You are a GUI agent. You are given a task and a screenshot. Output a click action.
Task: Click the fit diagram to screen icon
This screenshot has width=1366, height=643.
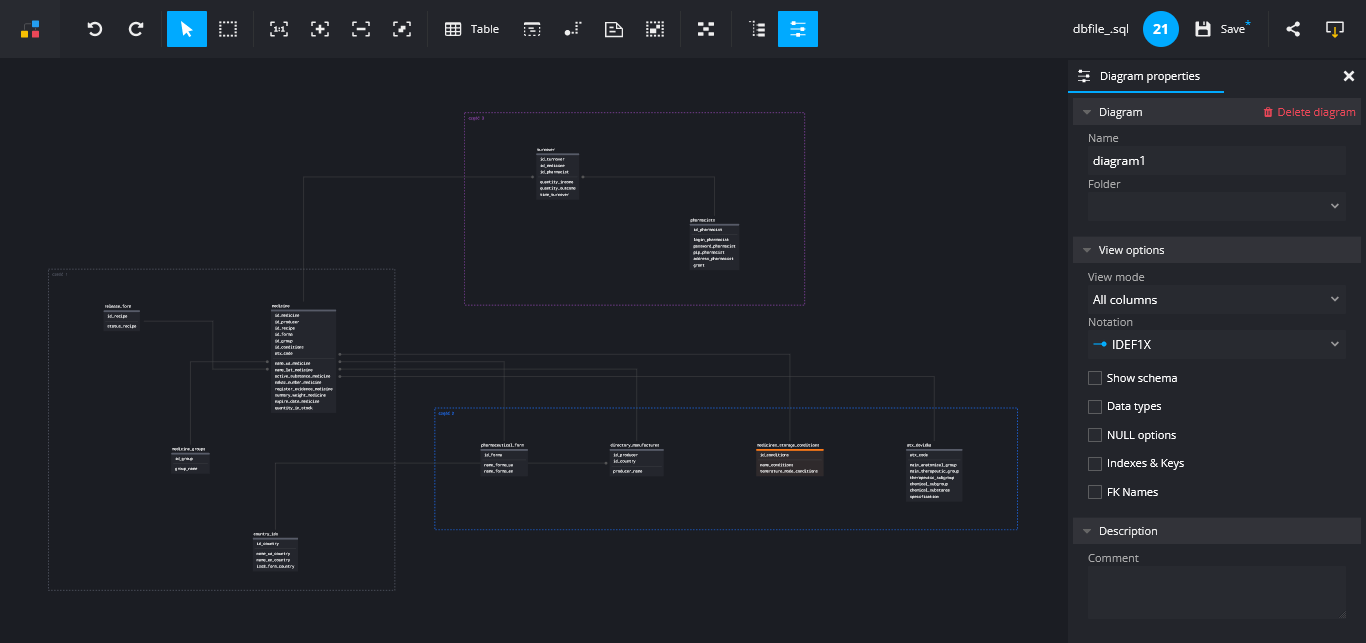click(x=402, y=29)
